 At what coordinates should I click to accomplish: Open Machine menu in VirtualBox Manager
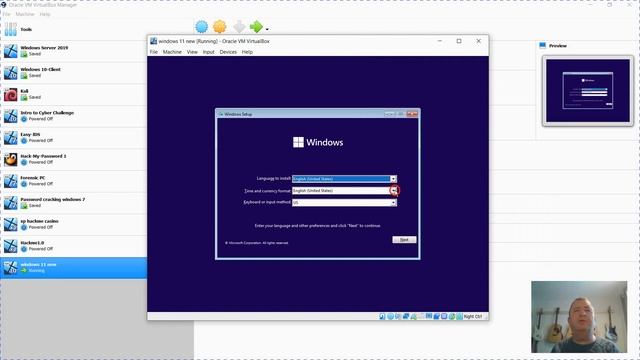(25, 14)
